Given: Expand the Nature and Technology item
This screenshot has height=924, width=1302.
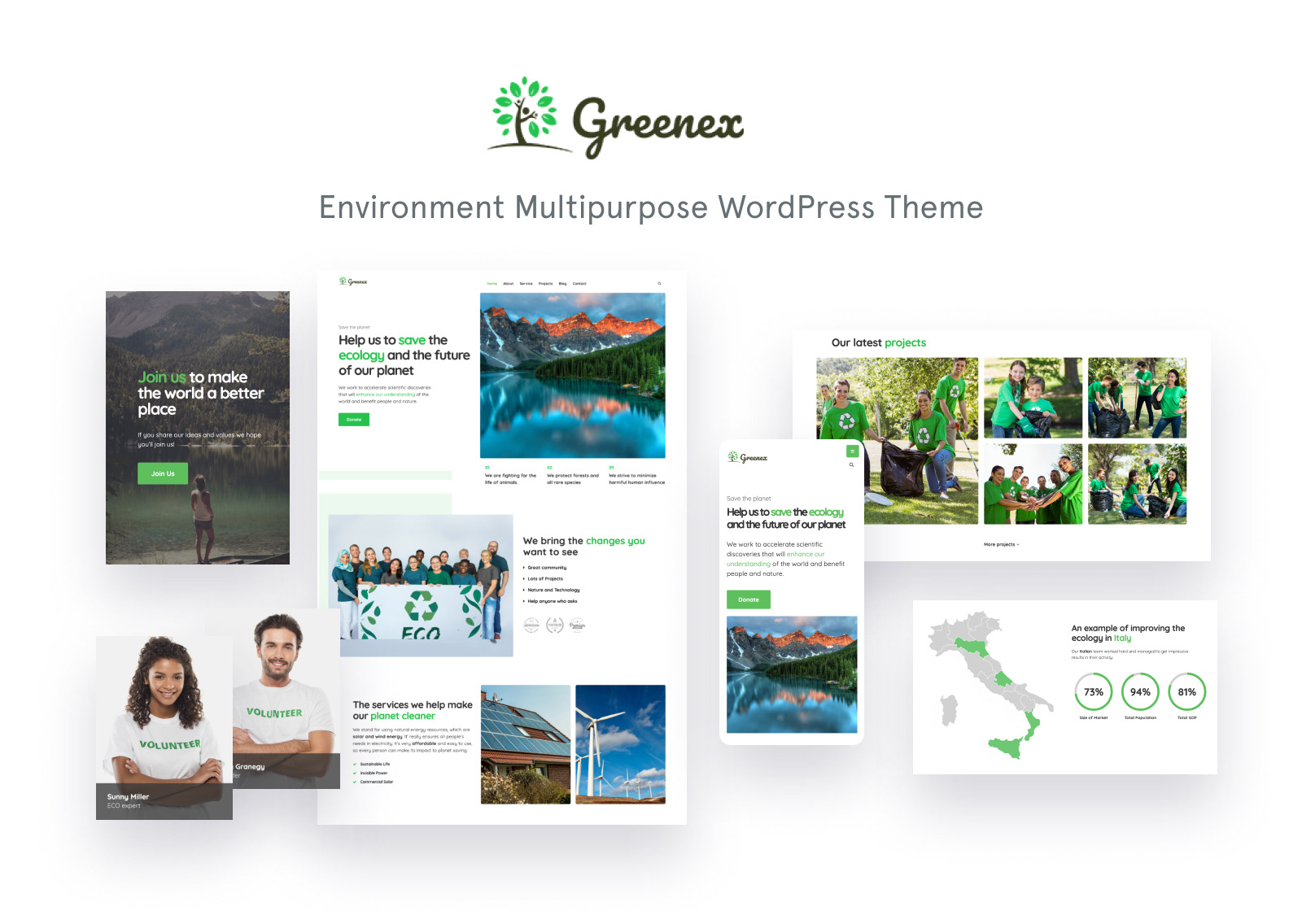Looking at the screenshot, I should click(523, 590).
